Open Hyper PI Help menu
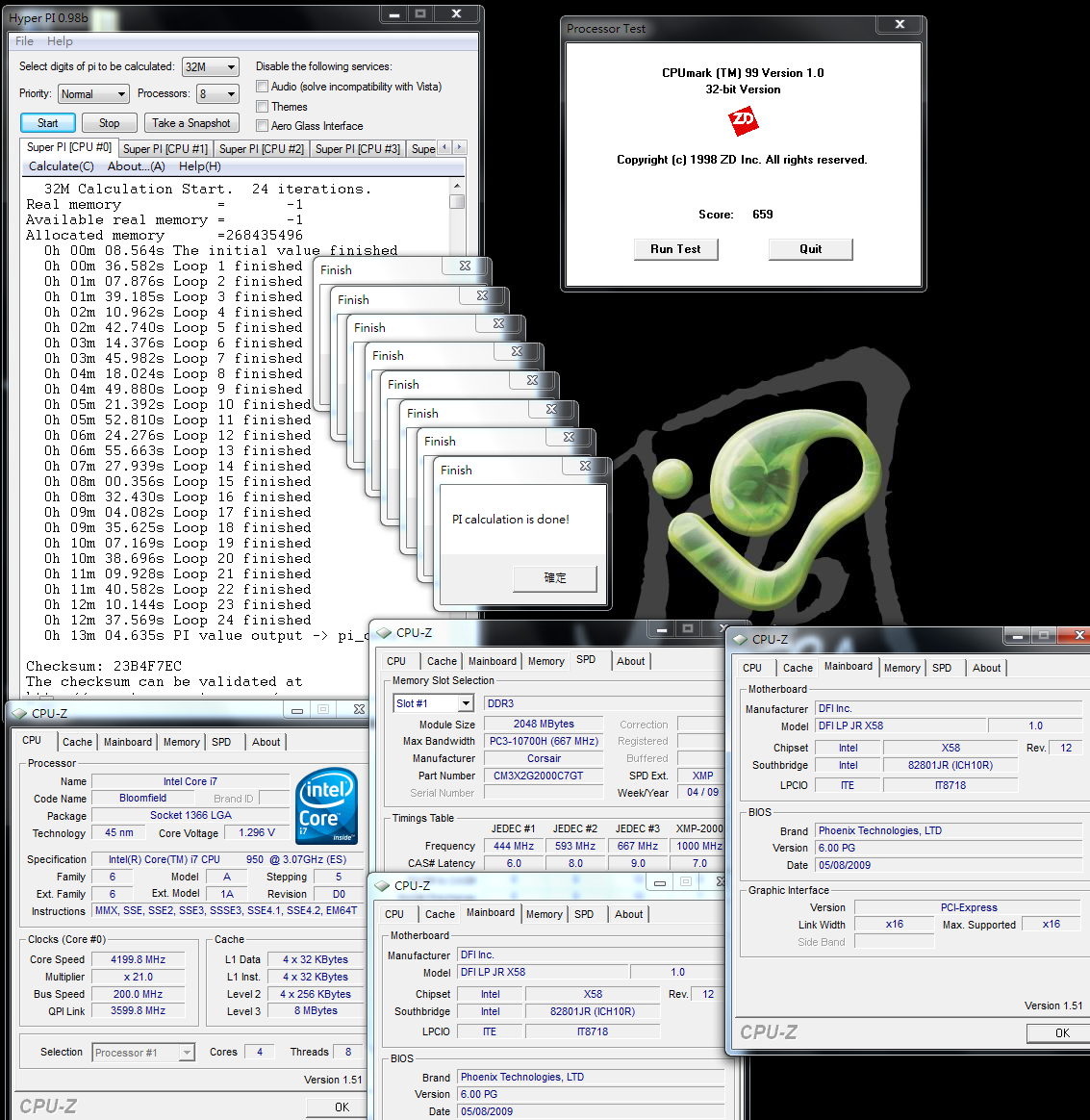 60,41
